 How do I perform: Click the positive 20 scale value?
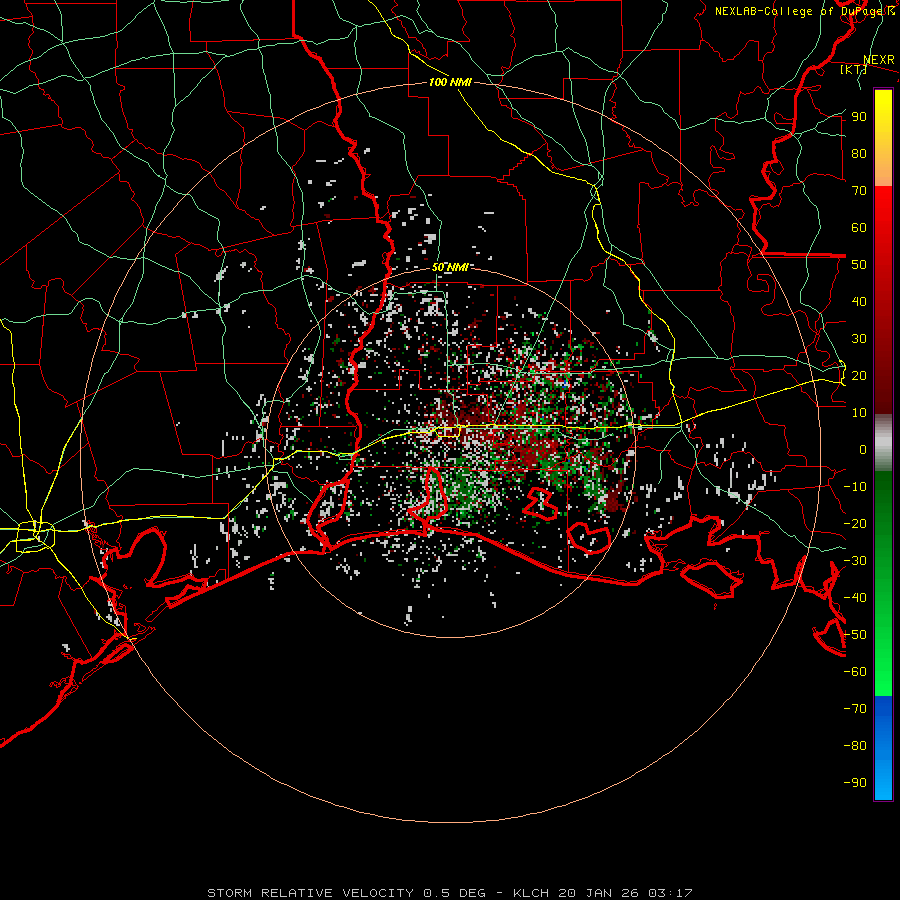(x=859, y=375)
